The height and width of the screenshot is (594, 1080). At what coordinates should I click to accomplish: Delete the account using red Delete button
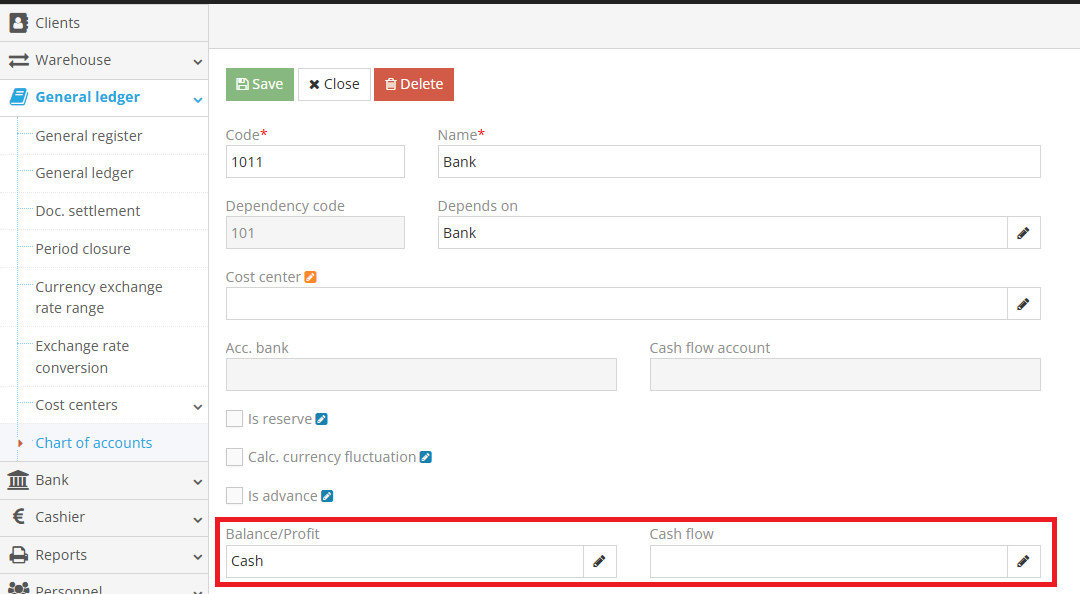pyautogui.click(x=413, y=85)
